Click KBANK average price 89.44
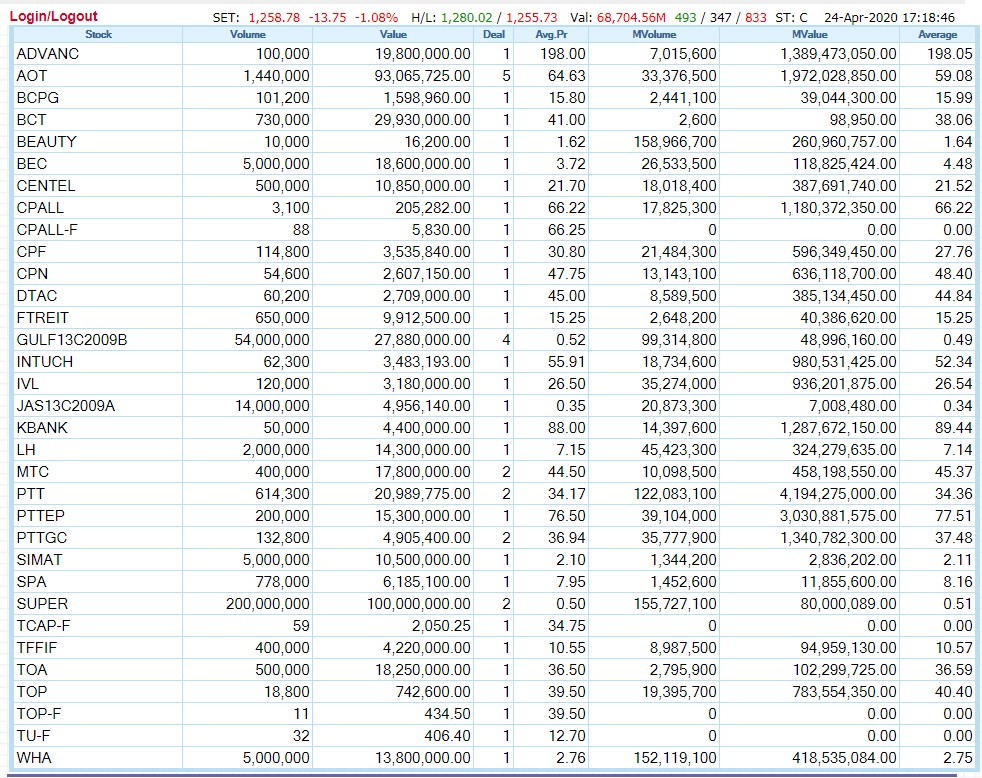 [x=954, y=427]
